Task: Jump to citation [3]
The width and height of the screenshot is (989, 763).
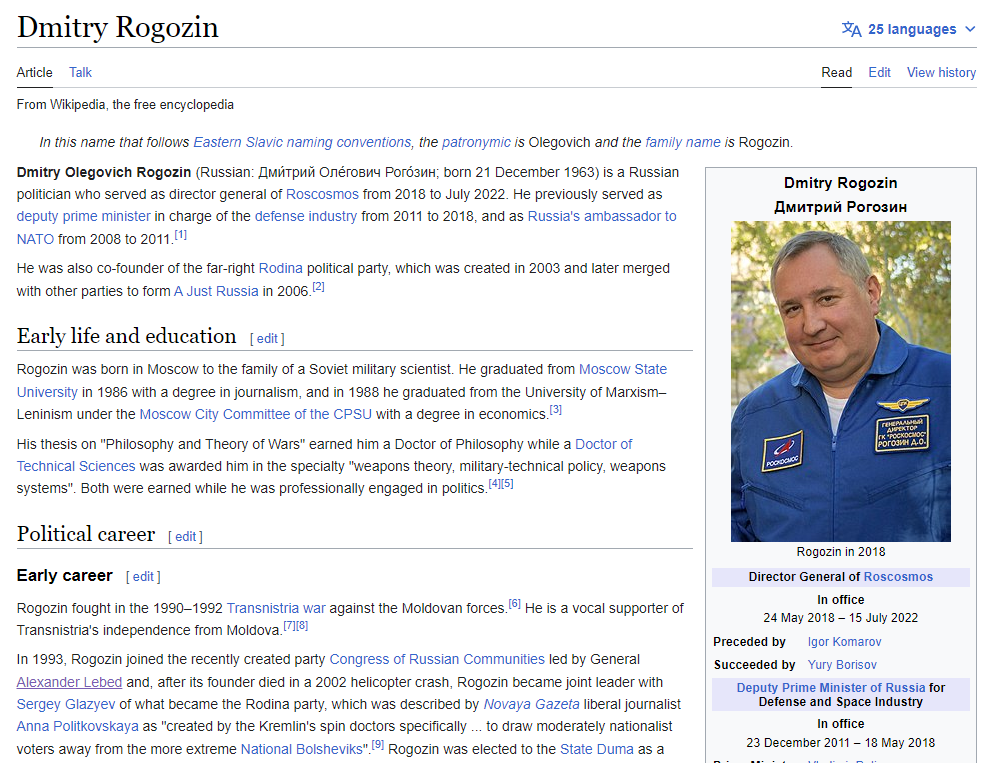Action: tap(555, 410)
